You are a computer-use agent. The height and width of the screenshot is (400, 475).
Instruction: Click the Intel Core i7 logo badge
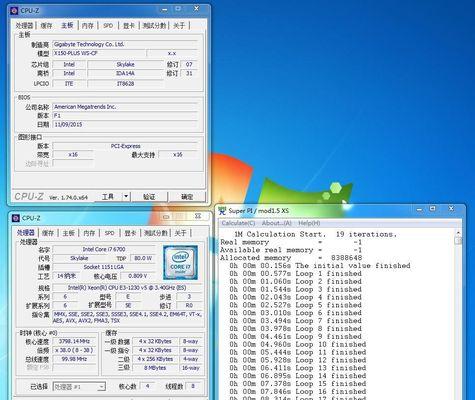tap(180, 263)
